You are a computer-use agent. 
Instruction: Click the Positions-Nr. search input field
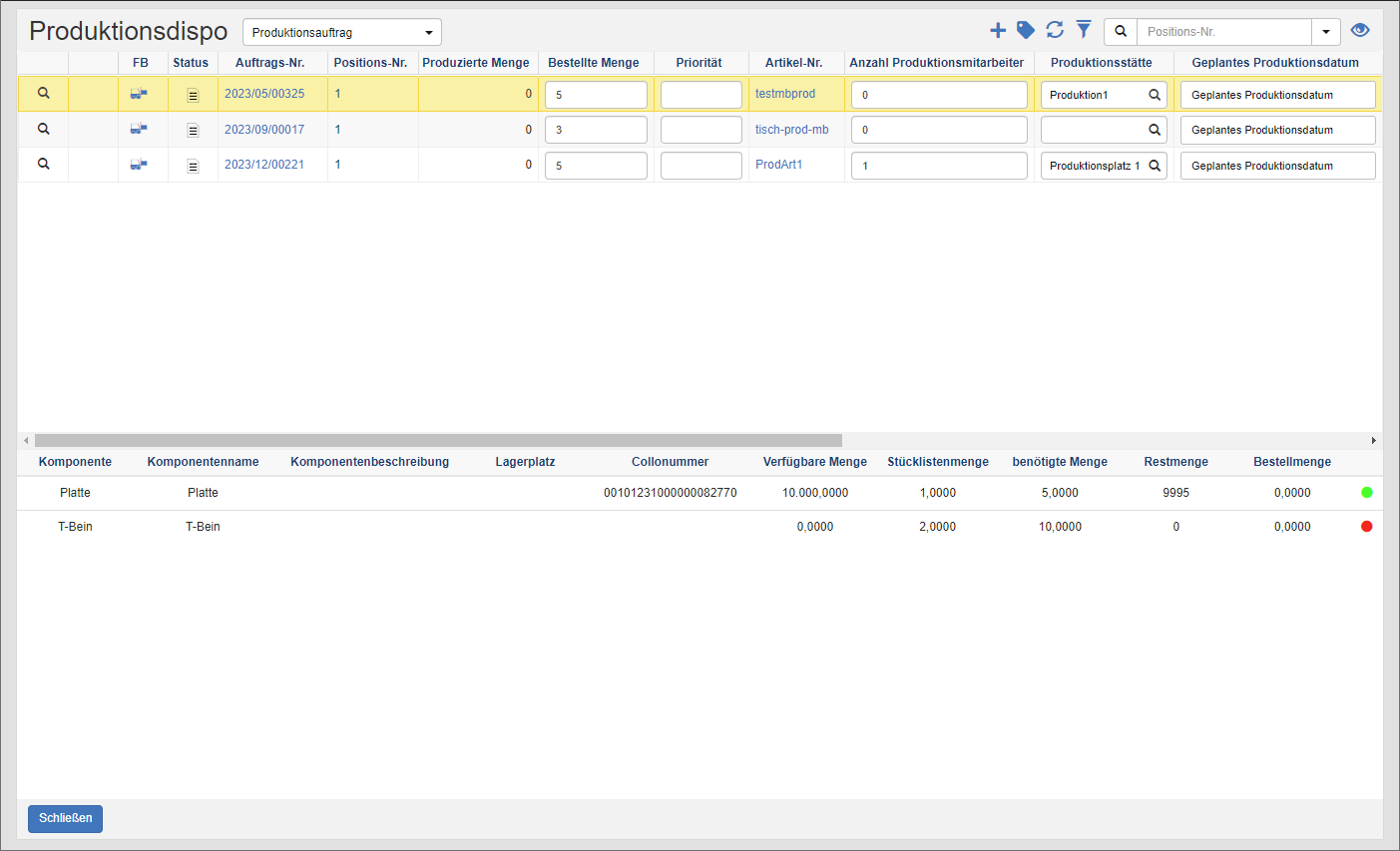pyautogui.click(x=1223, y=32)
